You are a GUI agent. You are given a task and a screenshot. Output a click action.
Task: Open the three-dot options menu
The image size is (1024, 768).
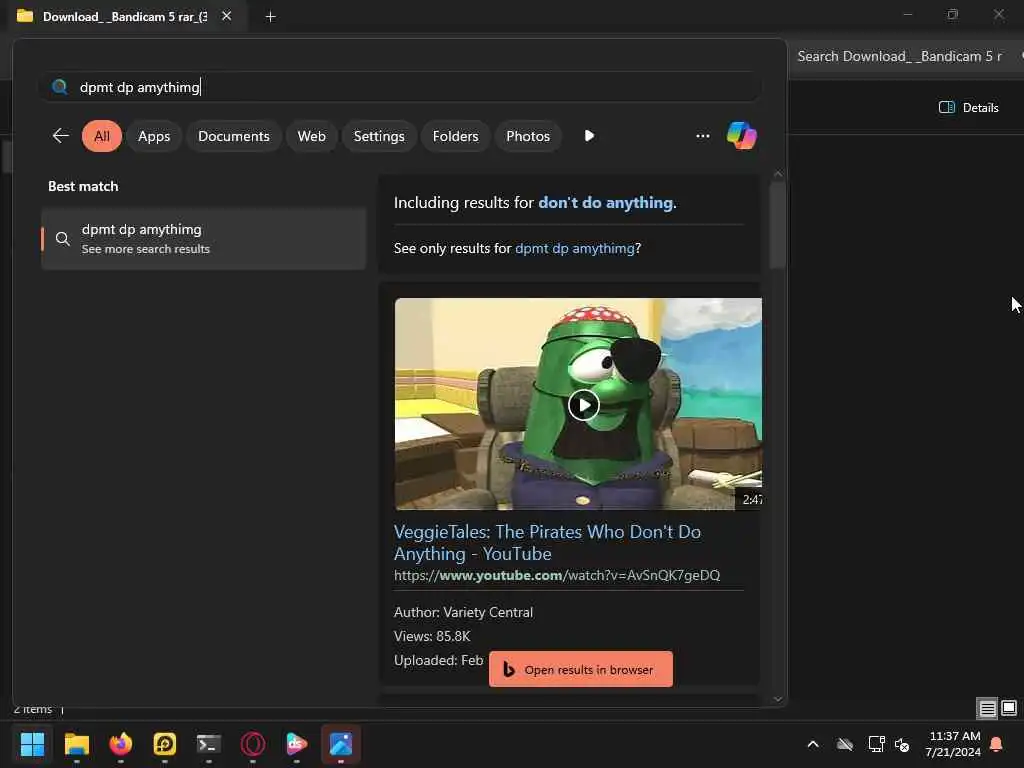(x=703, y=136)
